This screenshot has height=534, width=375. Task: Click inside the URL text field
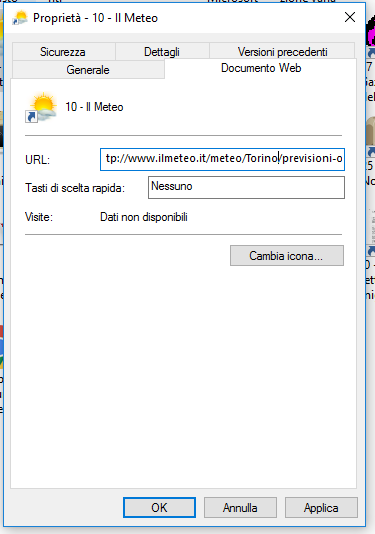[222, 159]
